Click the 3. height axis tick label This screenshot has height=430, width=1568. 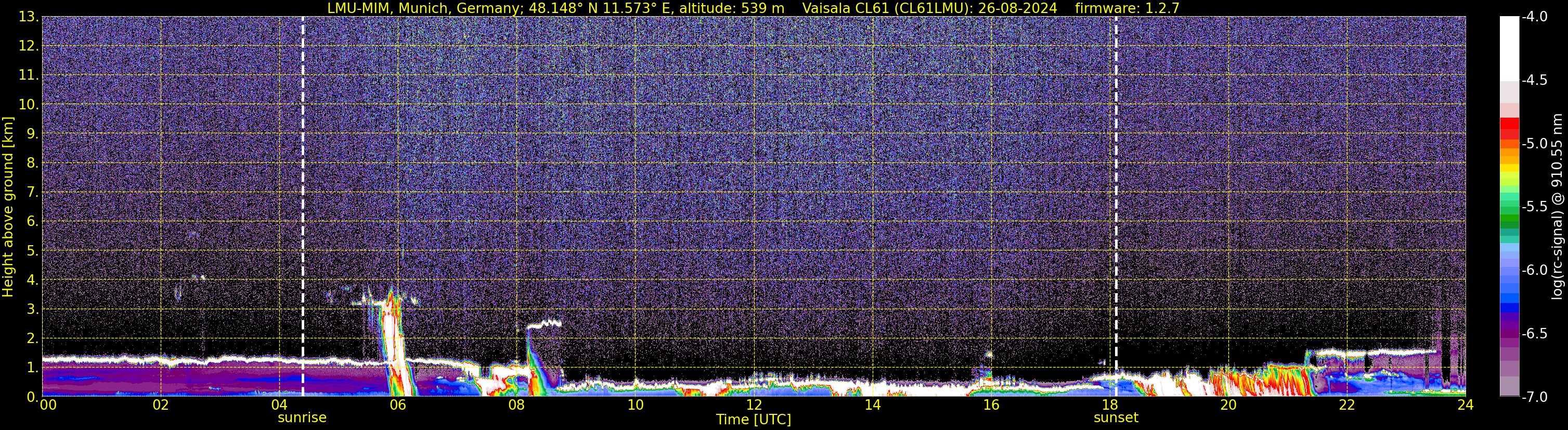(x=32, y=309)
